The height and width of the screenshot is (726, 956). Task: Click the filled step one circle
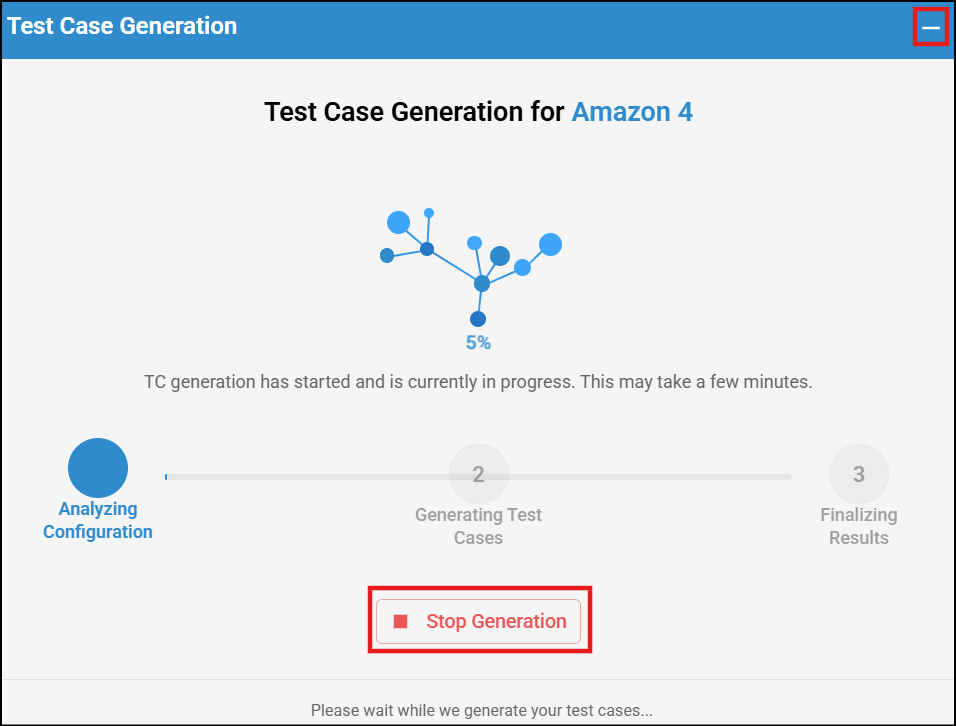pos(98,468)
